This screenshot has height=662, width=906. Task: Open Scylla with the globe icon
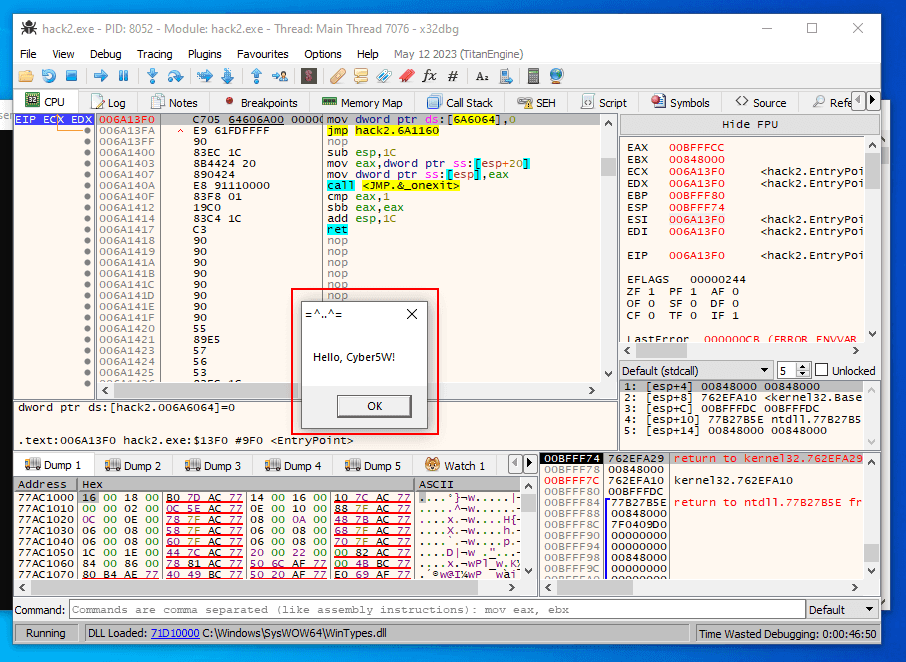point(555,75)
